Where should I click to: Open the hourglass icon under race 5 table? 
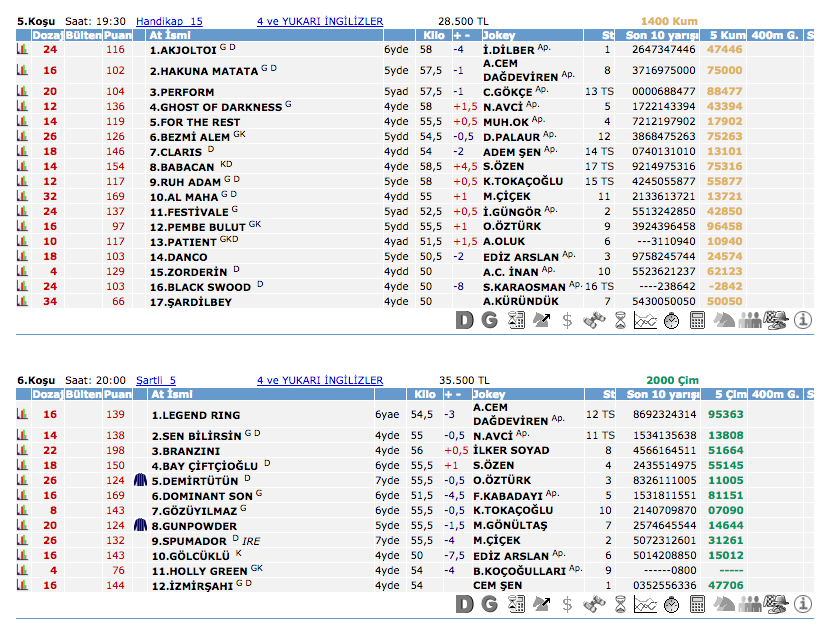pyautogui.click(x=620, y=320)
